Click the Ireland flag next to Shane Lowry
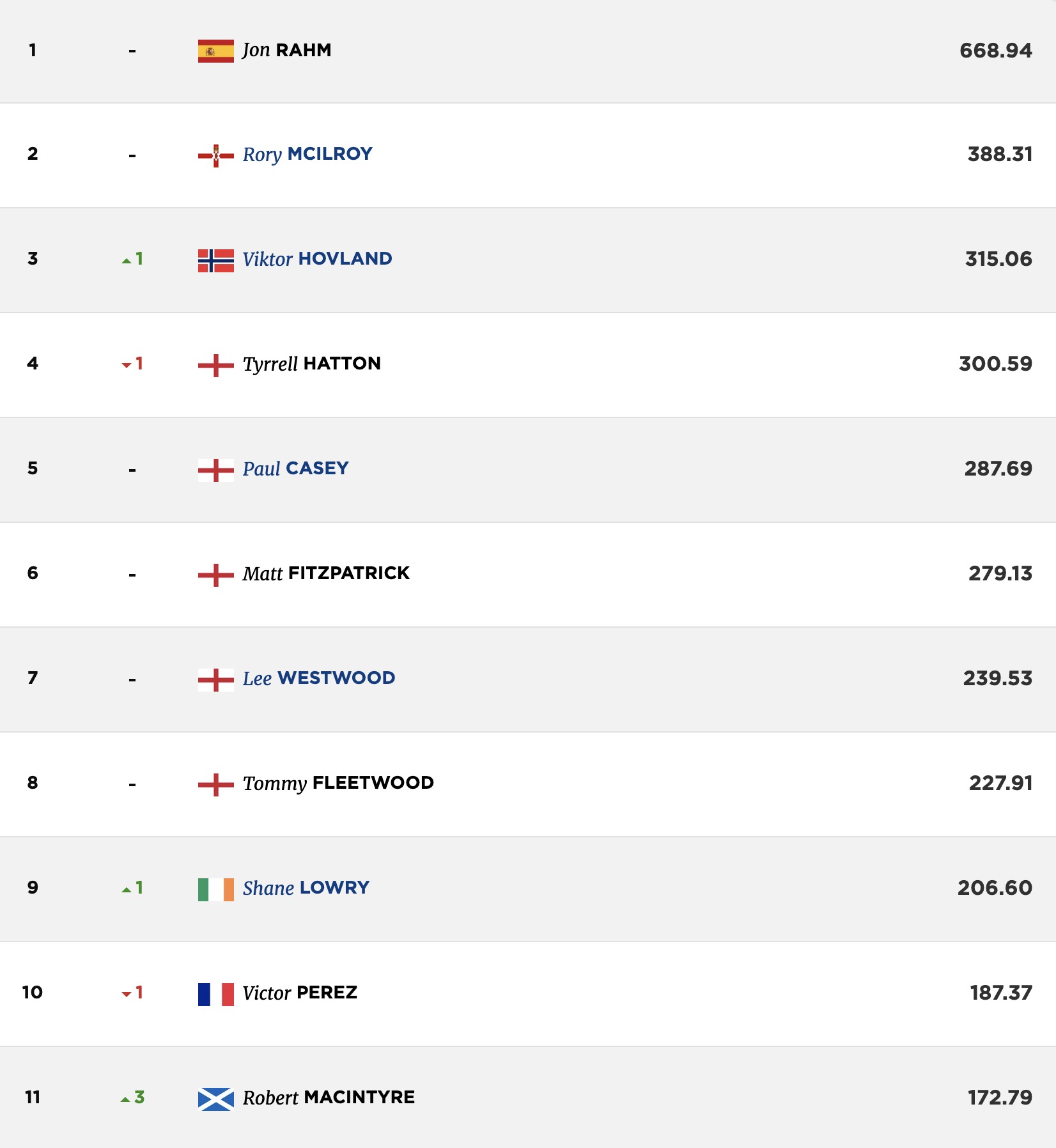This screenshot has height=1148, width=1056. coord(216,889)
